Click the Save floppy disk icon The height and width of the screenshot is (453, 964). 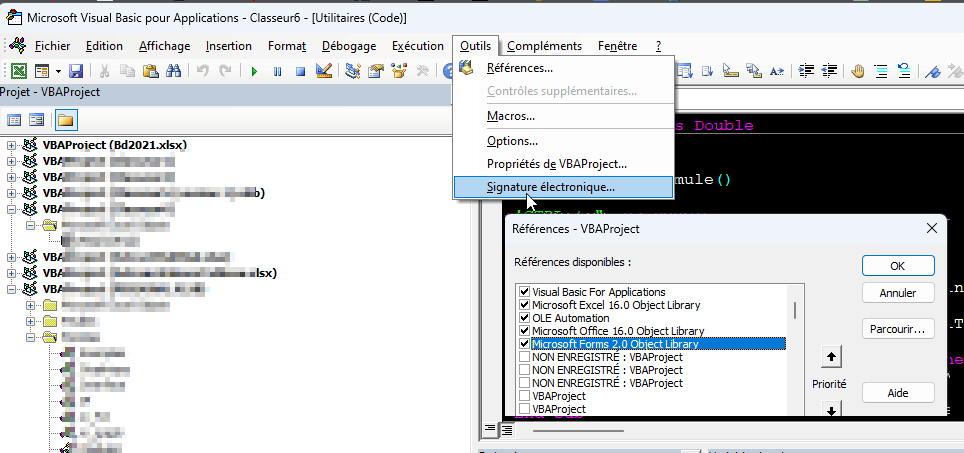pyautogui.click(x=76, y=71)
